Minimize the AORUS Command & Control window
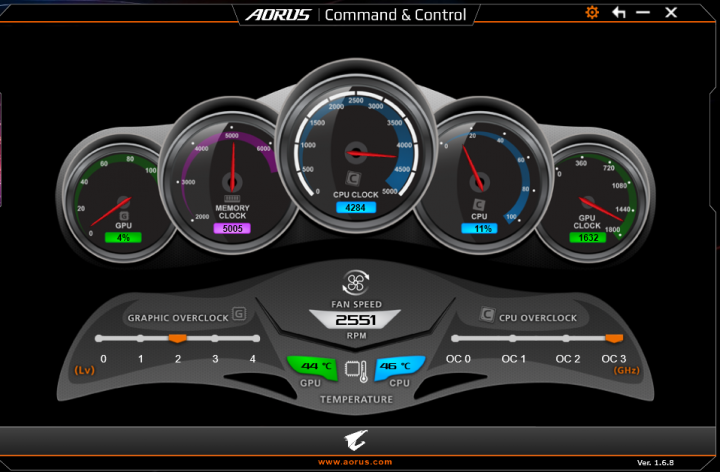This screenshot has width=720, height=472. click(643, 12)
